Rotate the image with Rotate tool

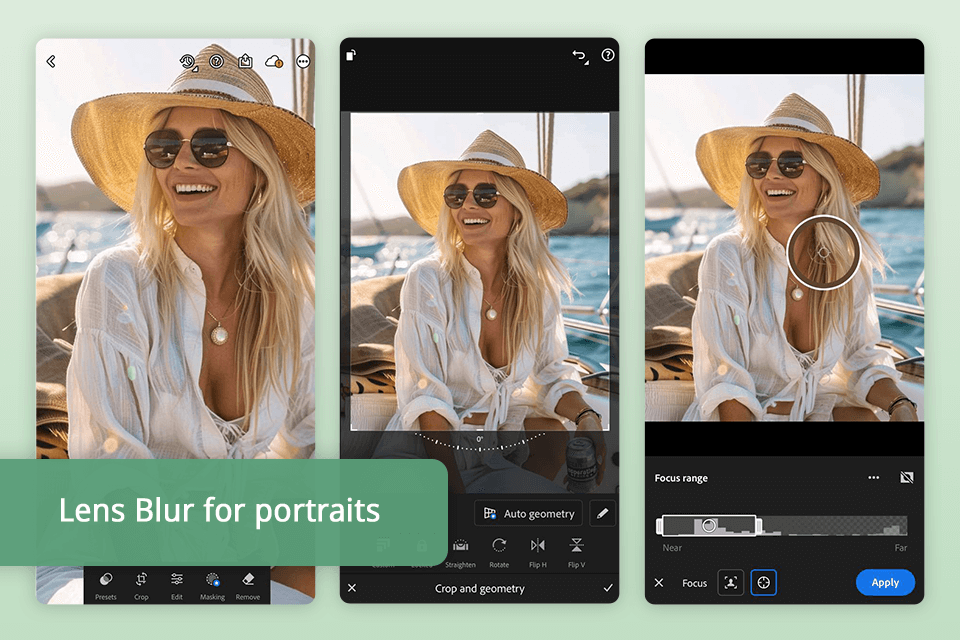499,552
